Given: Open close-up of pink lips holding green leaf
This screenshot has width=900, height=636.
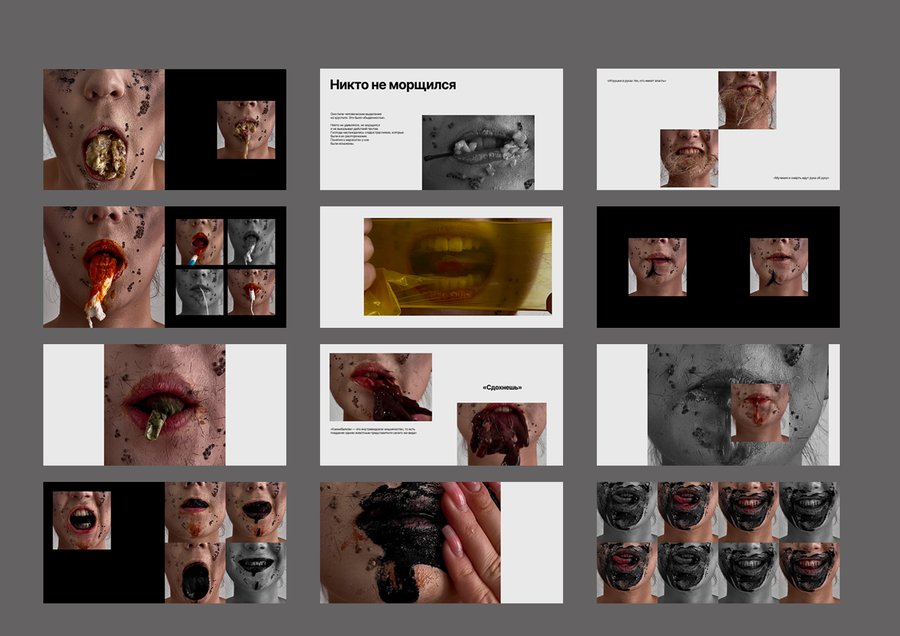Looking at the screenshot, I should 165,405.
